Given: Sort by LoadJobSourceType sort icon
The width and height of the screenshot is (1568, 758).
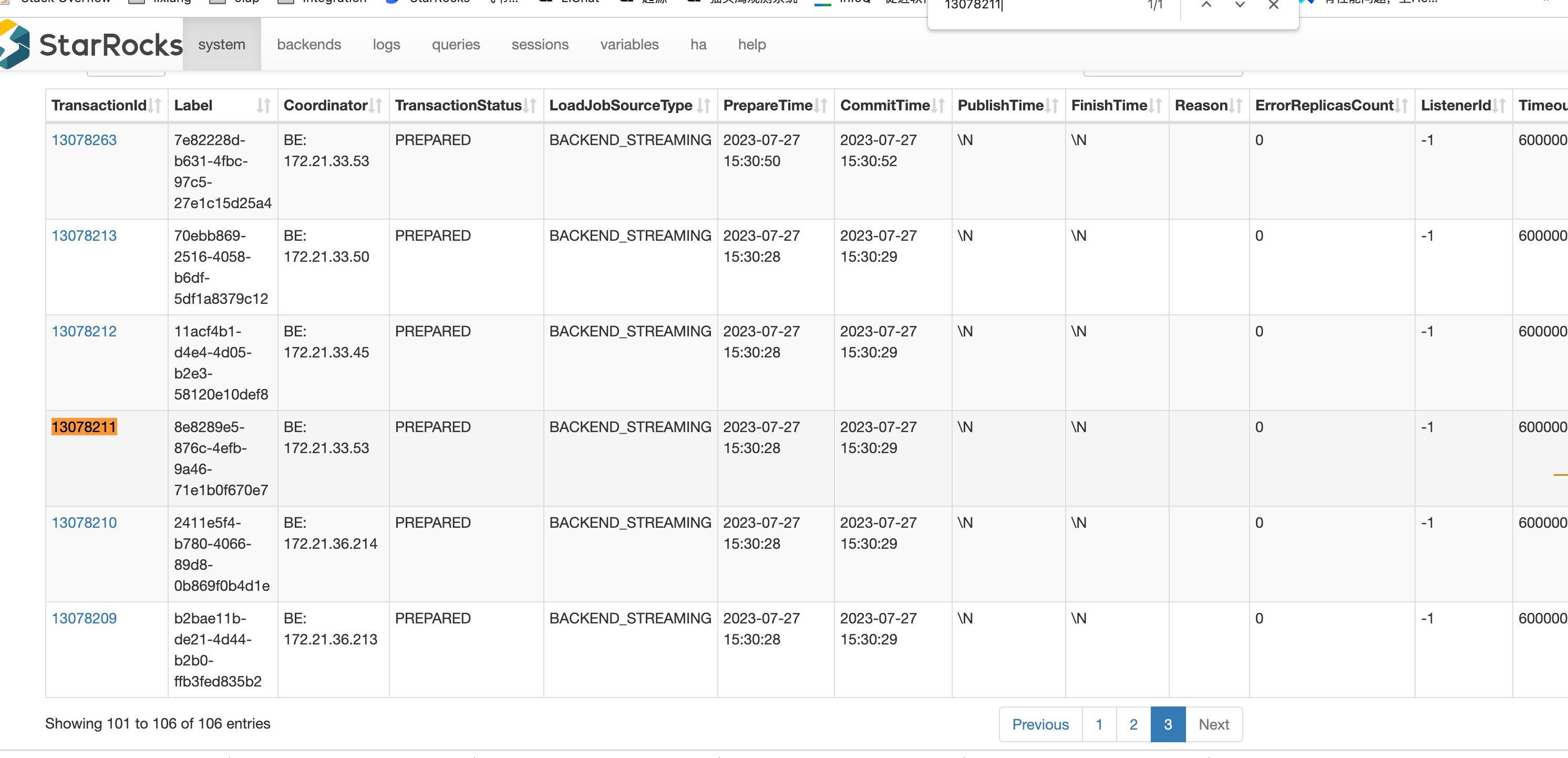Looking at the screenshot, I should (704, 106).
